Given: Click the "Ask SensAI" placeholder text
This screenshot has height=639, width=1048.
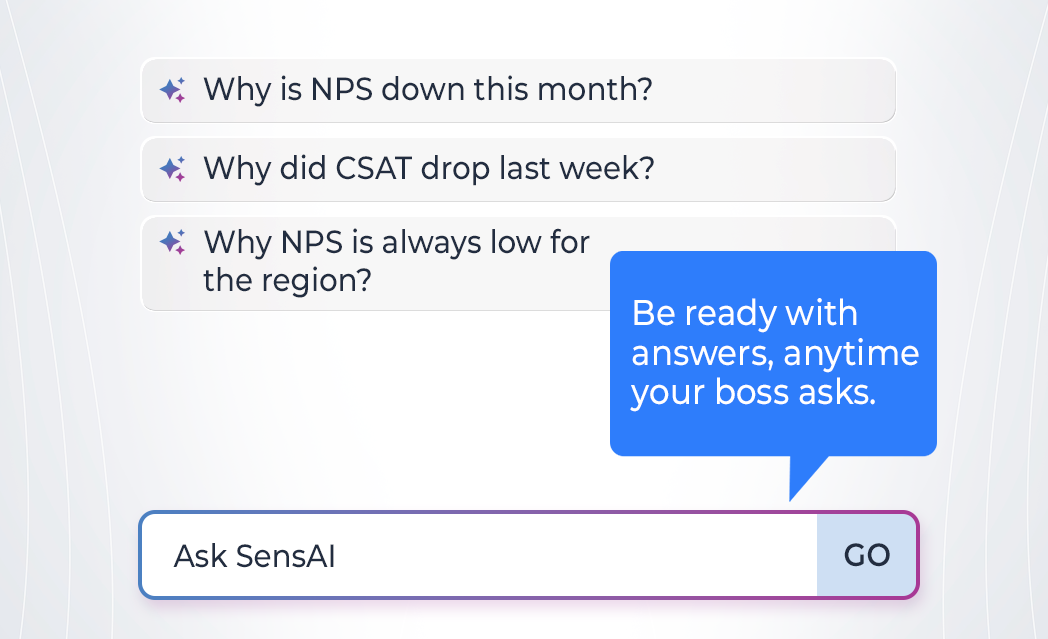Looking at the screenshot, I should pyautogui.click(x=254, y=557).
